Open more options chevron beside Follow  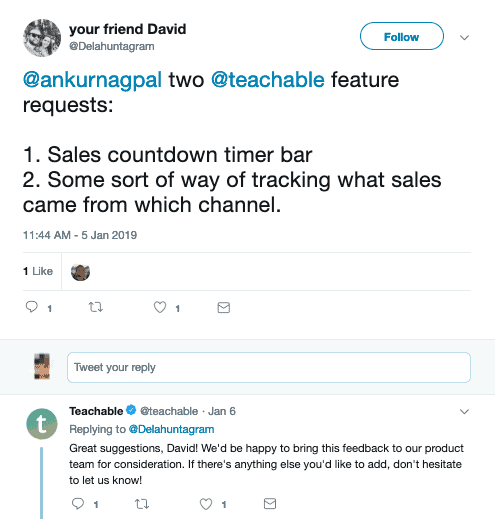pyautogui.click(x=464, y=37)
